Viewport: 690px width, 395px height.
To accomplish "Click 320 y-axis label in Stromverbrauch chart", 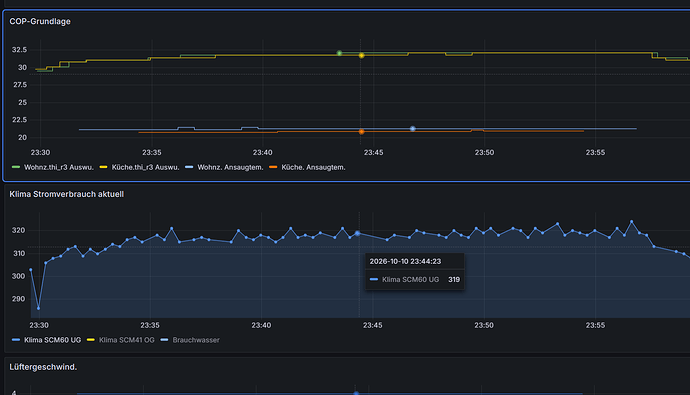I will pos(18,230).
